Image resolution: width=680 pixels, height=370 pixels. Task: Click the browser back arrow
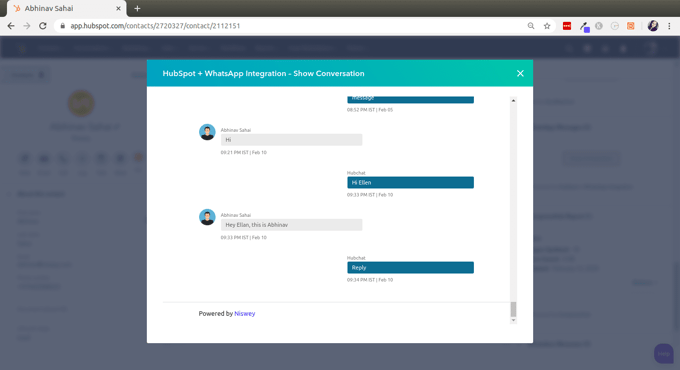[x=11, y=26]
